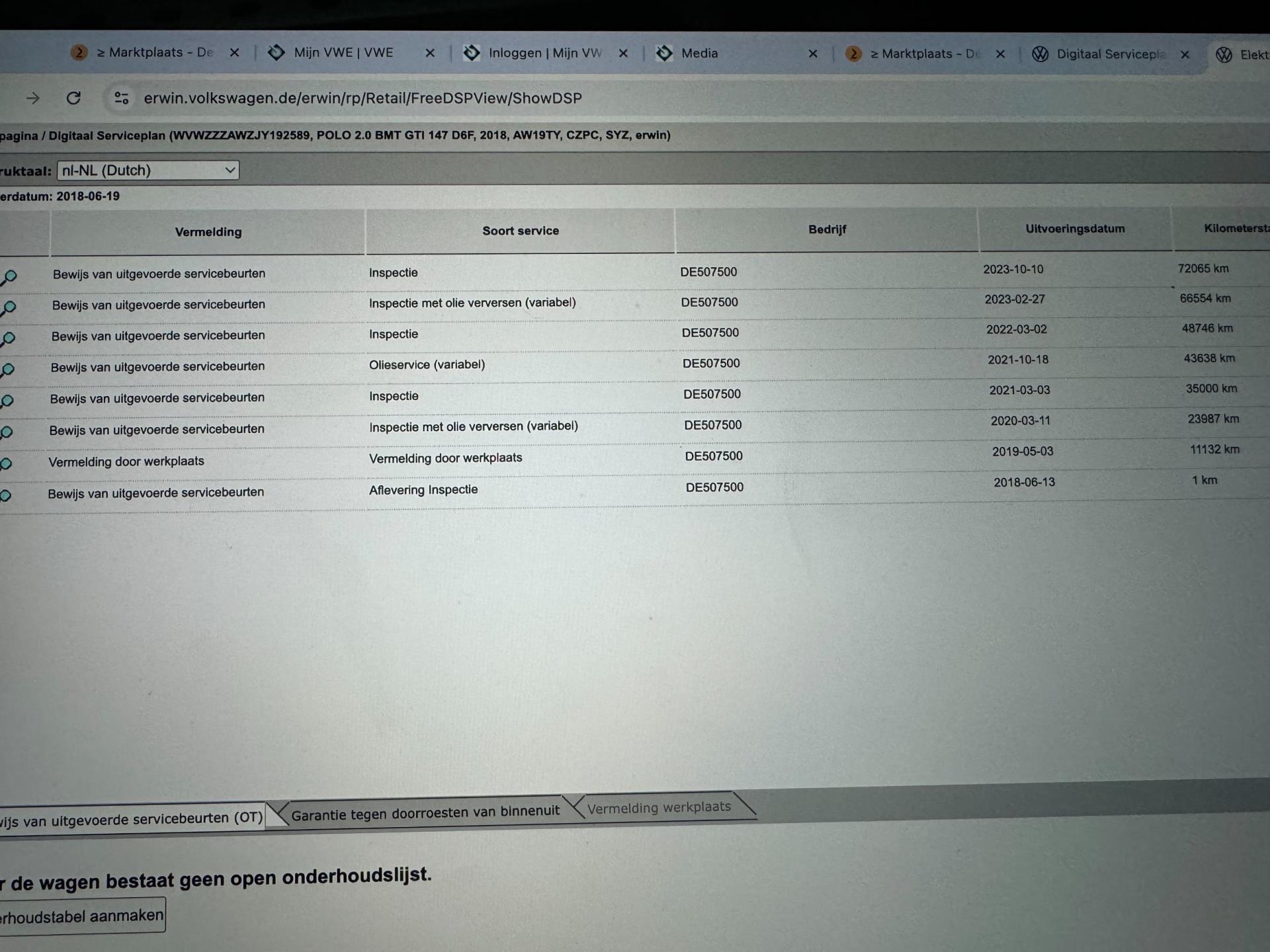Open magnifier icon for 2023-02-27 service row
This screenshot has width=1270, height=952.
click(x=8, y=308)
